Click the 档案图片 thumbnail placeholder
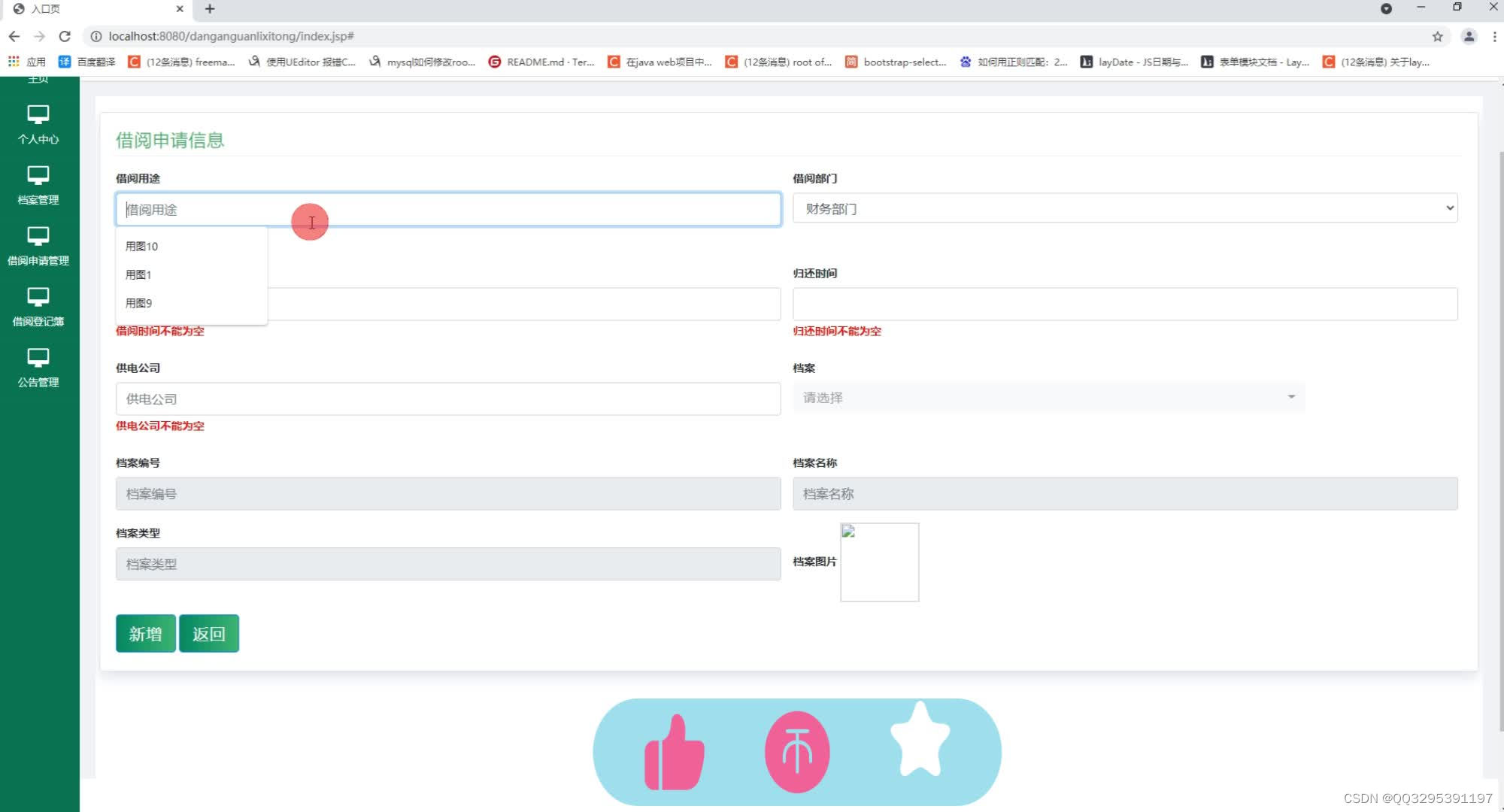 coord(879,562)
